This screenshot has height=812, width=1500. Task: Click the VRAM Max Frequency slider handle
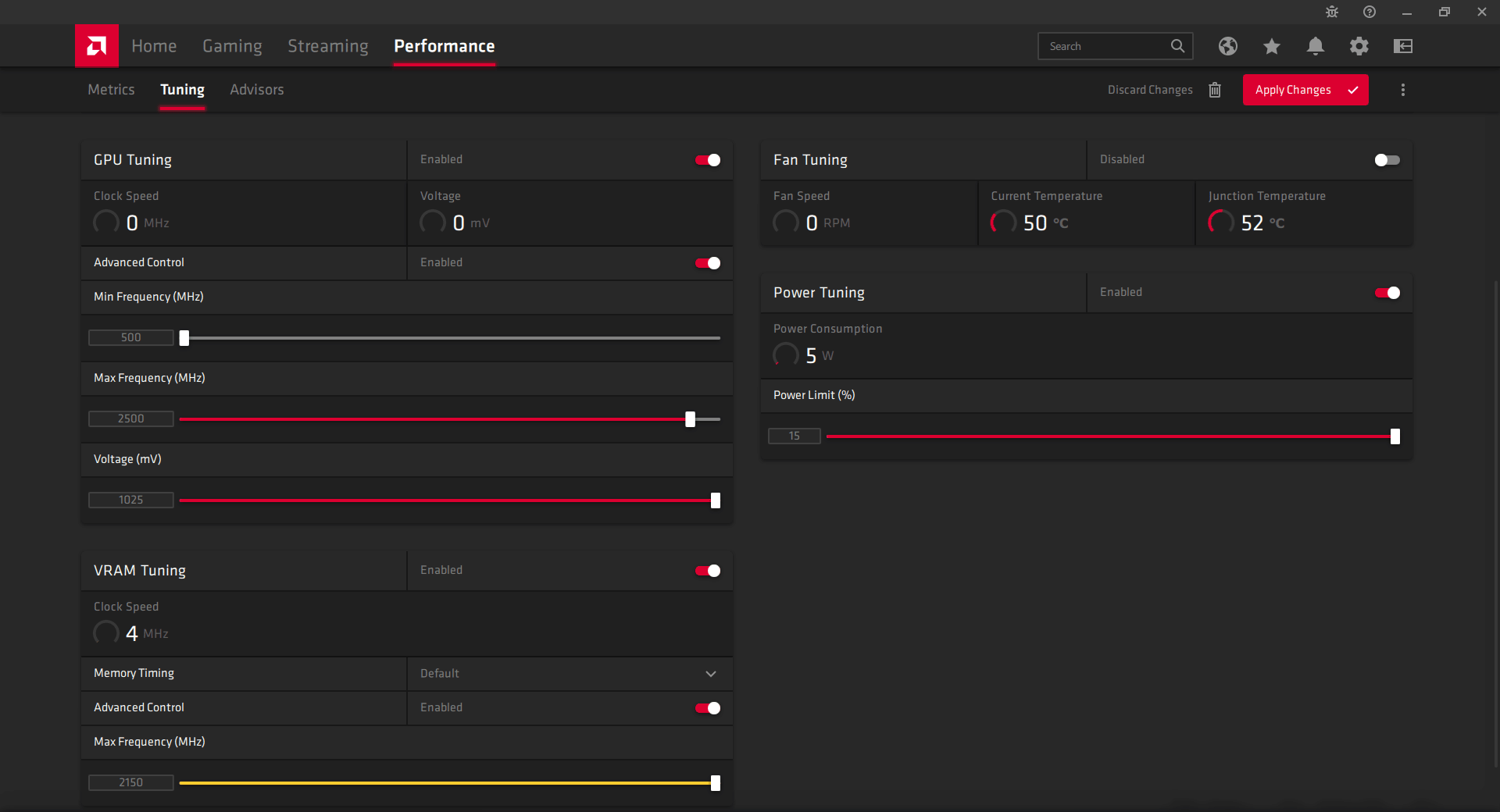click(715, 783)
